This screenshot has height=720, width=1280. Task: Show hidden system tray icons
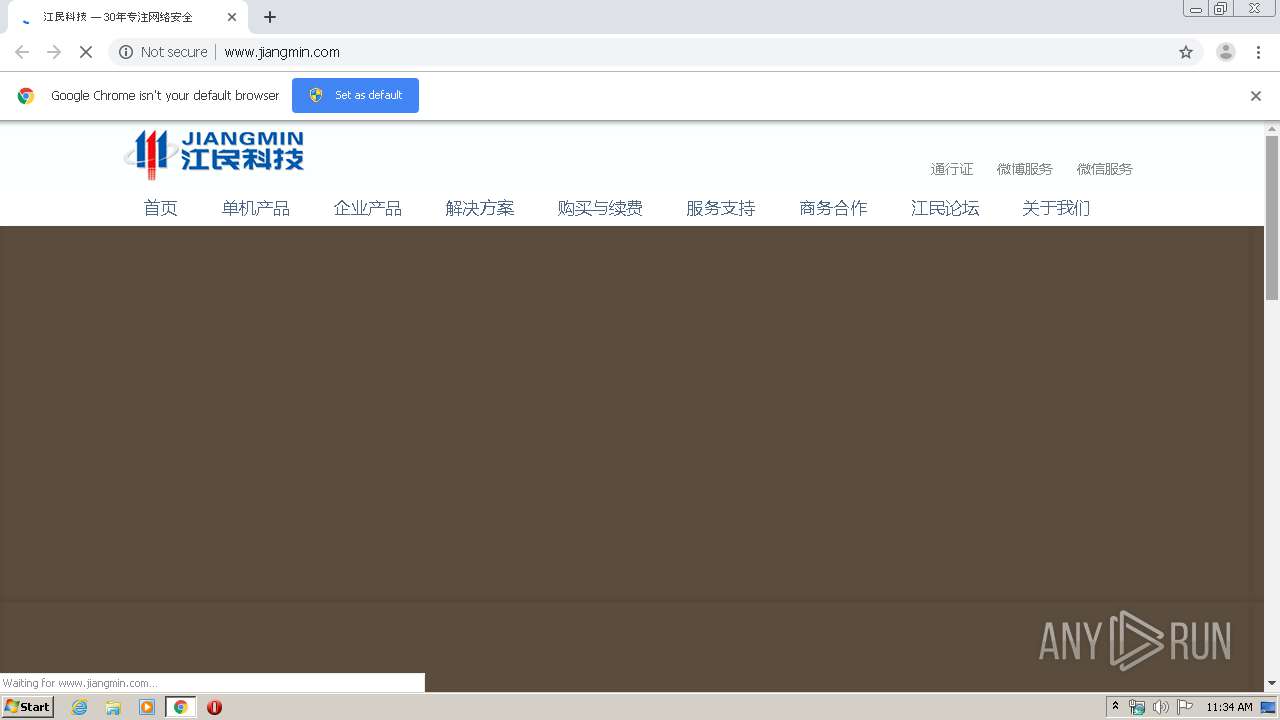[x=1116, y=707]
